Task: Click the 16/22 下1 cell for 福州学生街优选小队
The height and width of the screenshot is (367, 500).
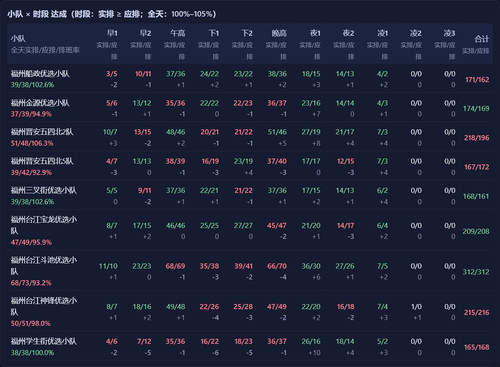Action: (x=210, y=342)
